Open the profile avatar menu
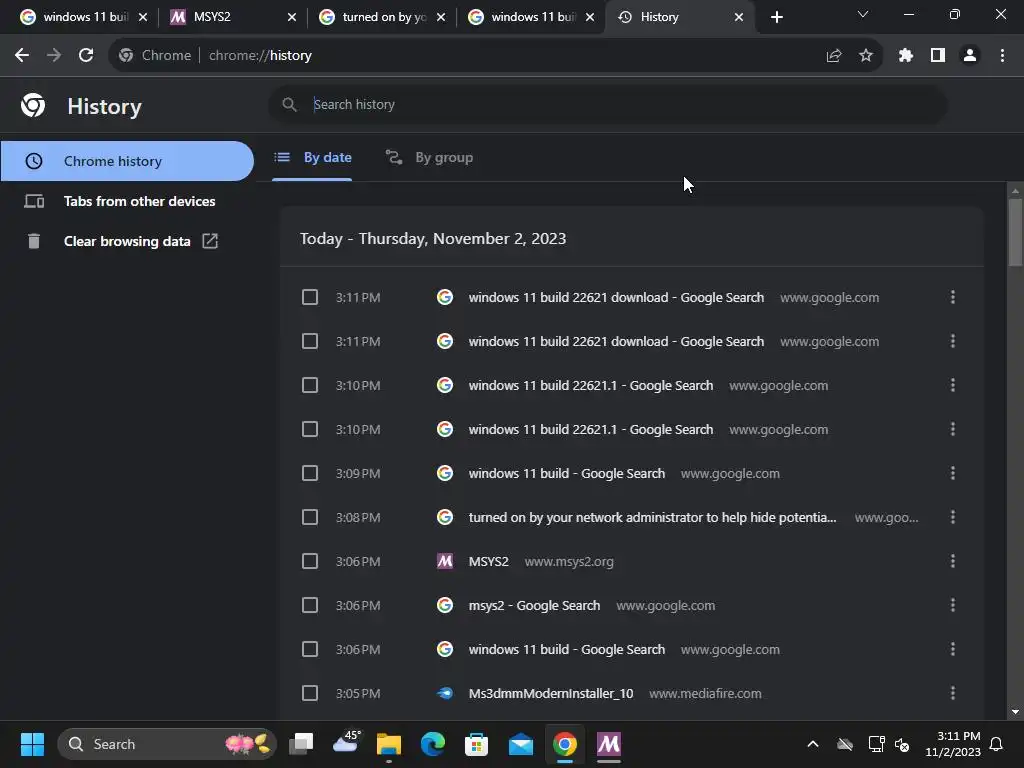The image size is (1024, 768). (970, 56)
